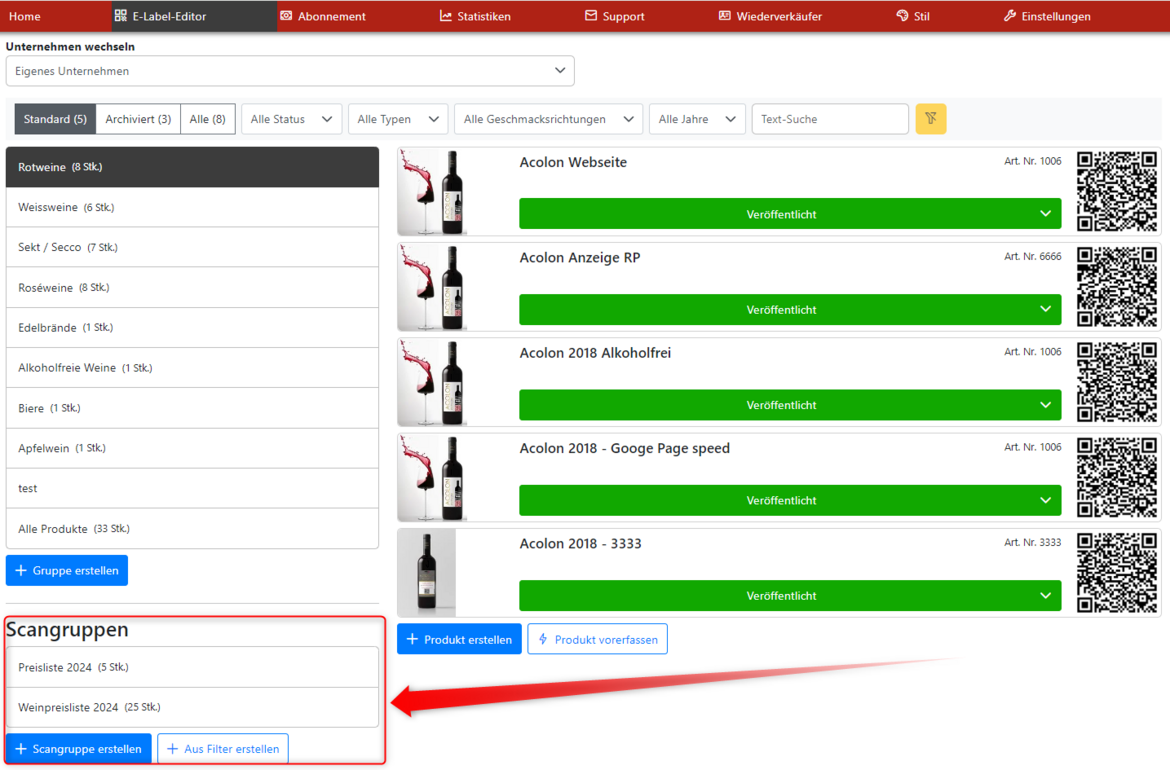
Task: Click the Produkt vorerfassen button
Action: pos(598,639)
